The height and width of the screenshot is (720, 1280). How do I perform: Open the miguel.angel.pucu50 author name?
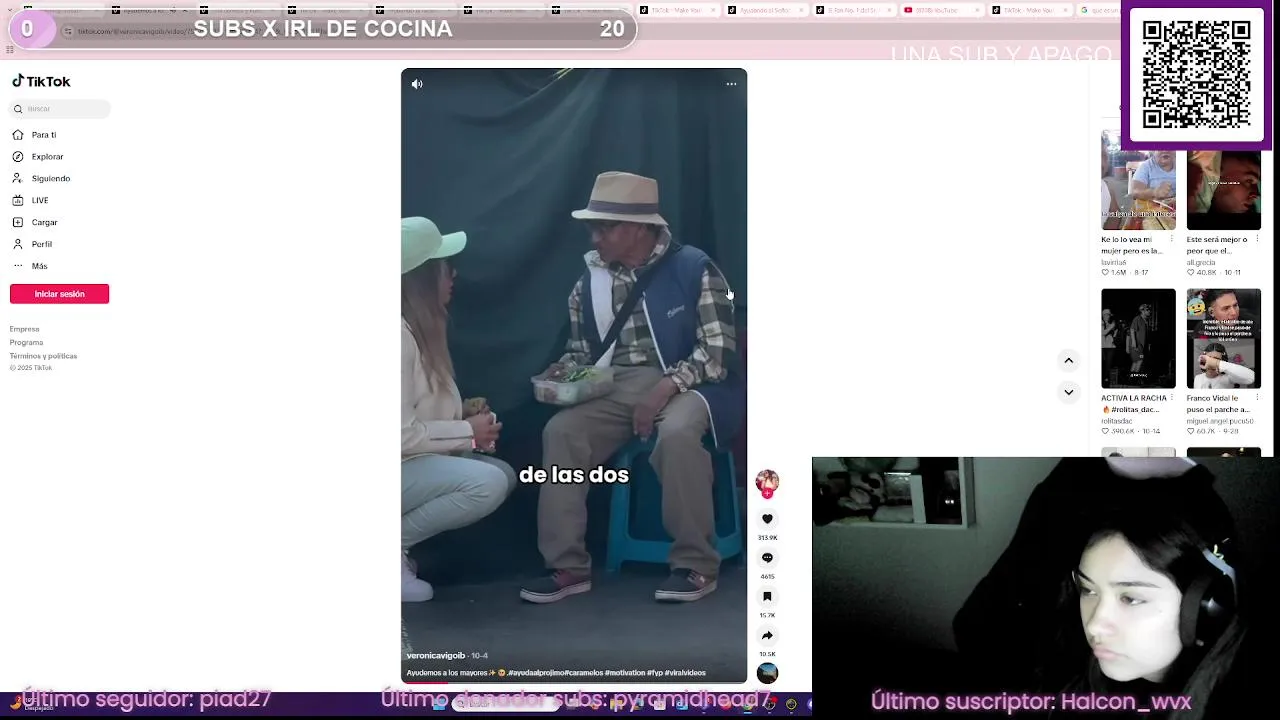pos(1220,421)
